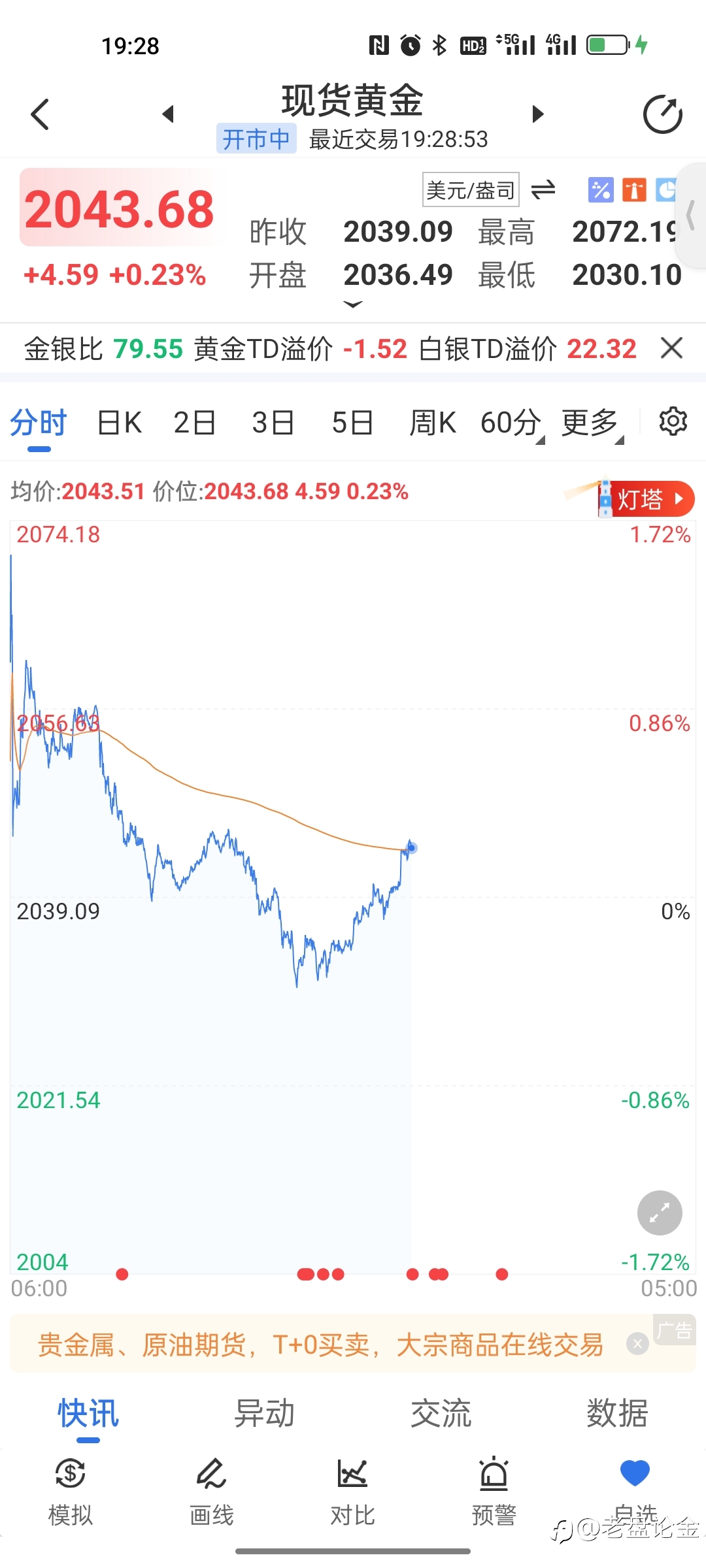Expand quote details chevron below 开盘
This screenshot has width=706, height=1568.
(x=353, y=304)
